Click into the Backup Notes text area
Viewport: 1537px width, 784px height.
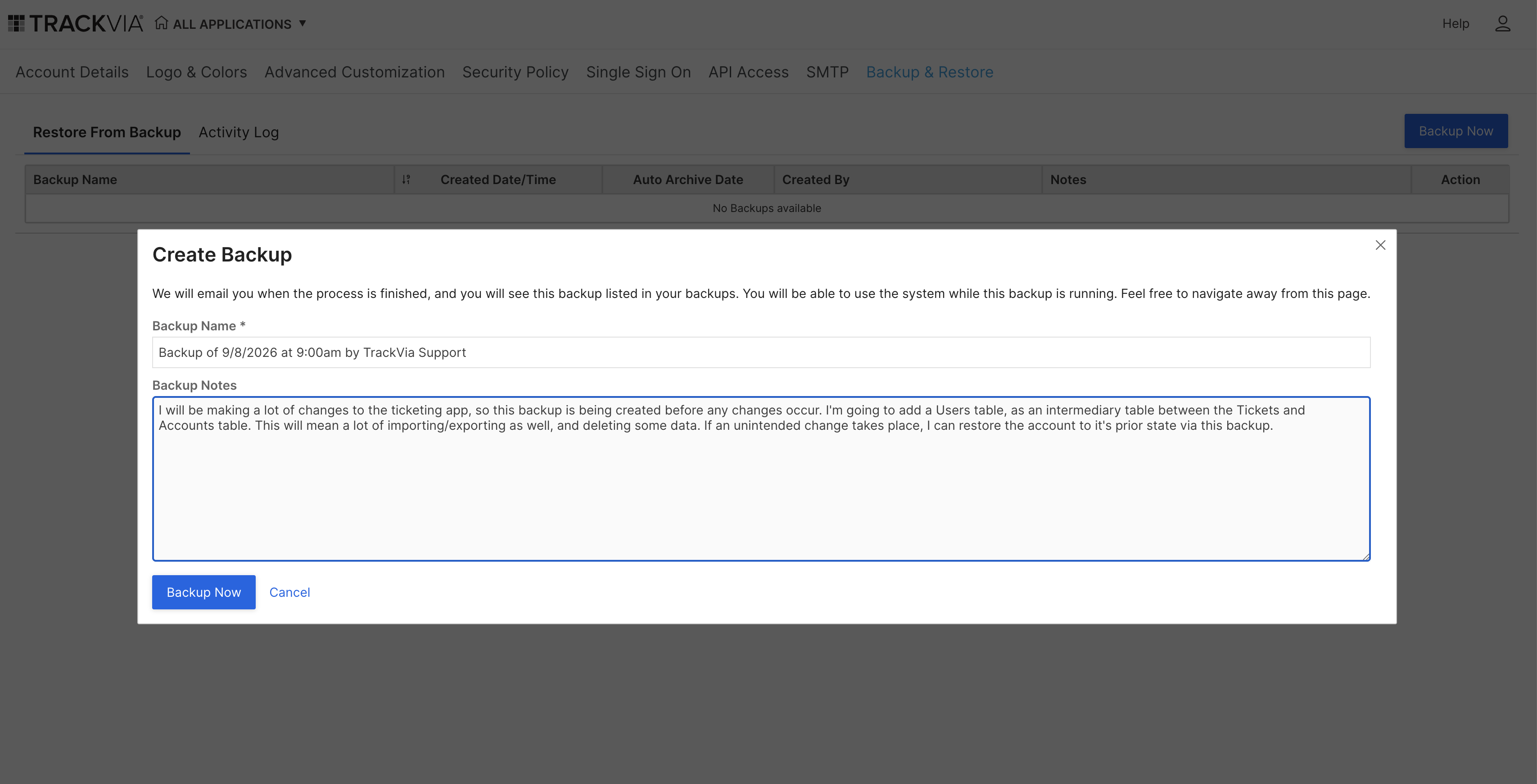click(x=761, y=478)
